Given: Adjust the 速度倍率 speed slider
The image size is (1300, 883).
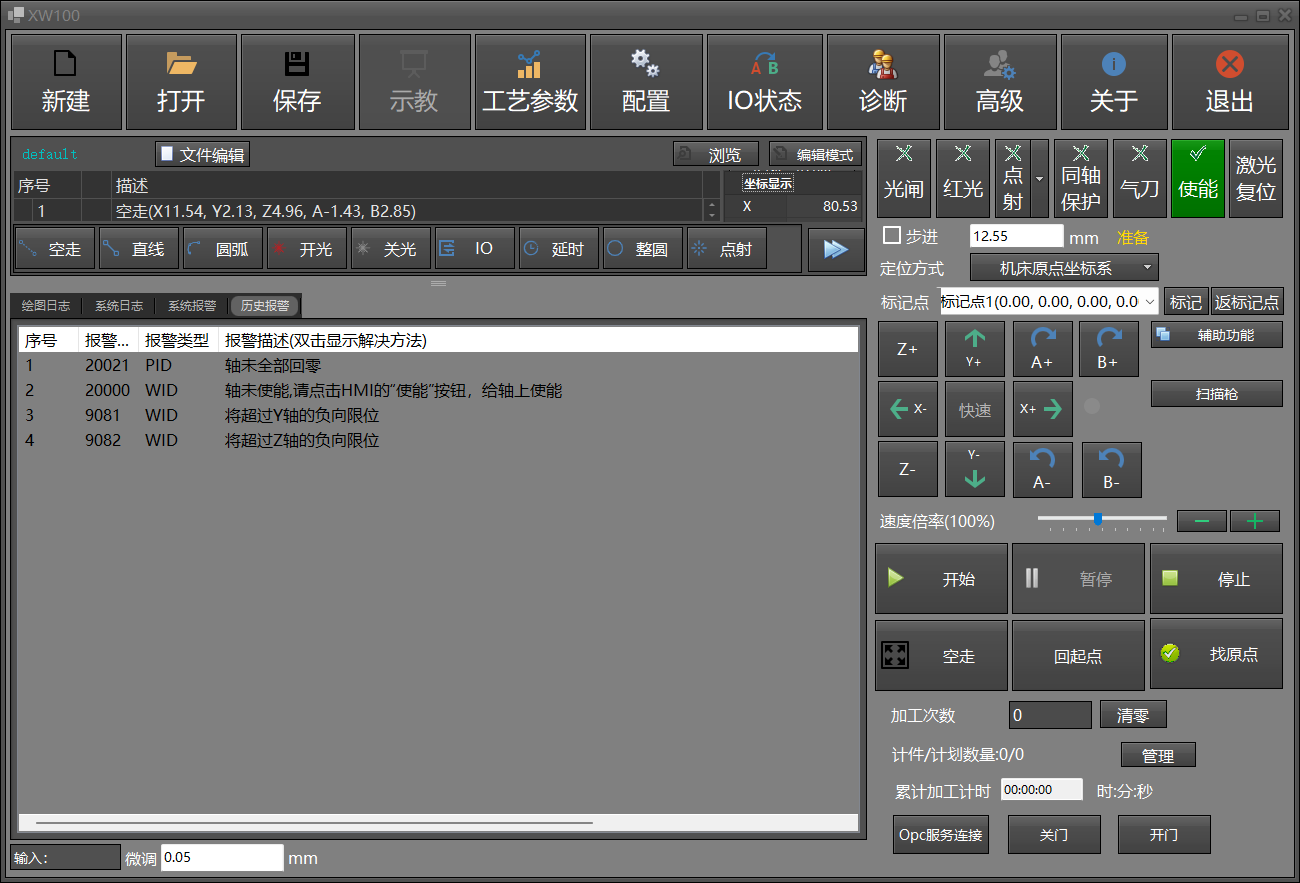Looking at the screenshot, I should 1098,519.
